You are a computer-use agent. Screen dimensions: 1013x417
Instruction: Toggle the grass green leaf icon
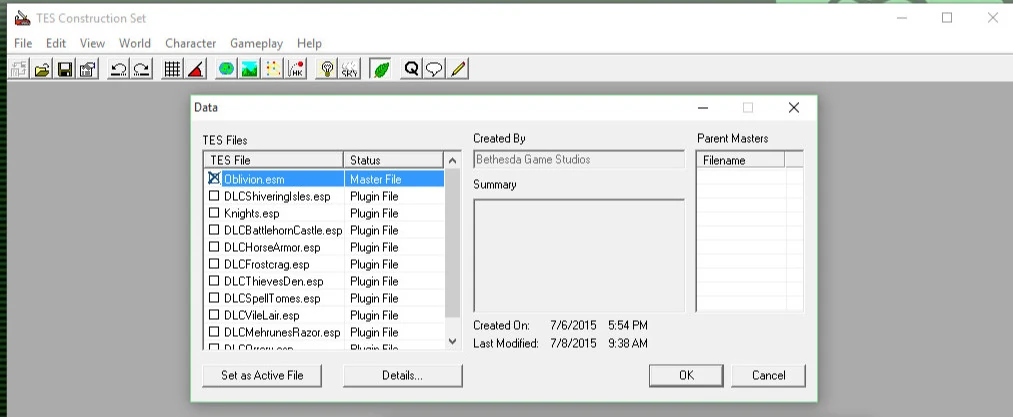[381, 69]
